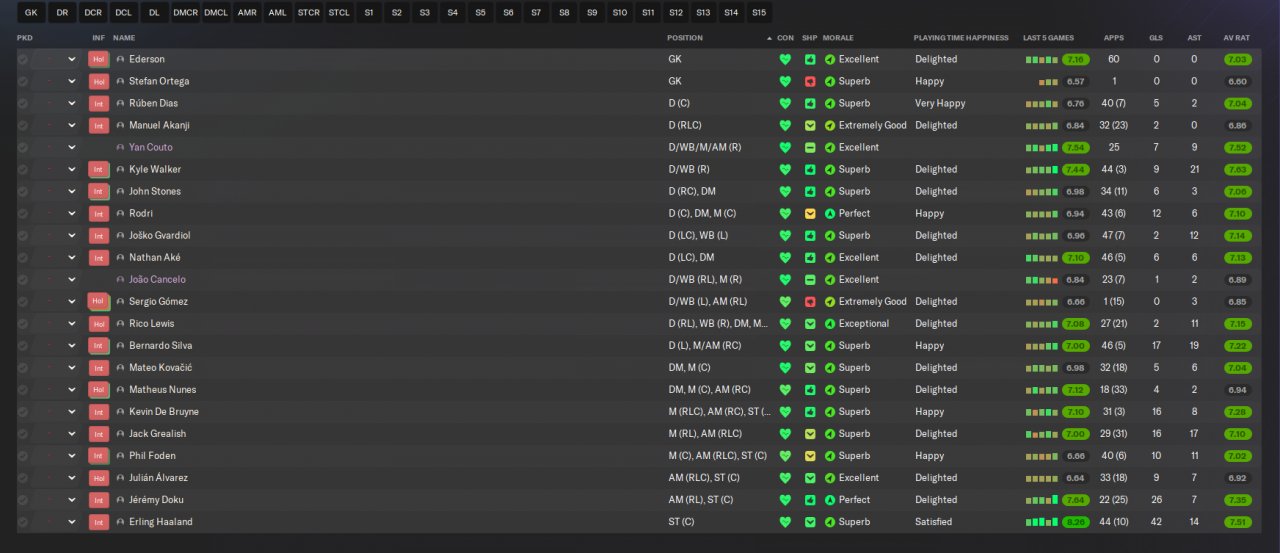Sort by the GLS column header
The height and width of the screenshot is (553, 1280).
pos(1156,38)
